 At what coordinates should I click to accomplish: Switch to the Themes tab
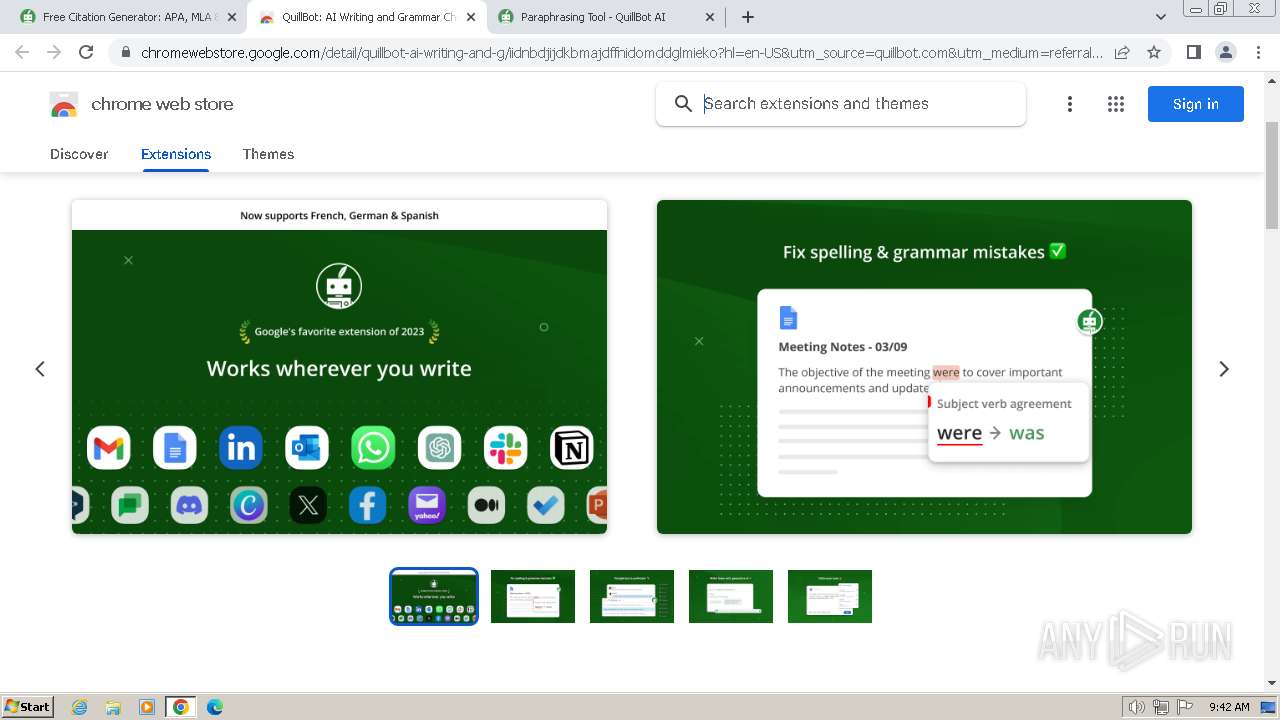click(268, 154)
